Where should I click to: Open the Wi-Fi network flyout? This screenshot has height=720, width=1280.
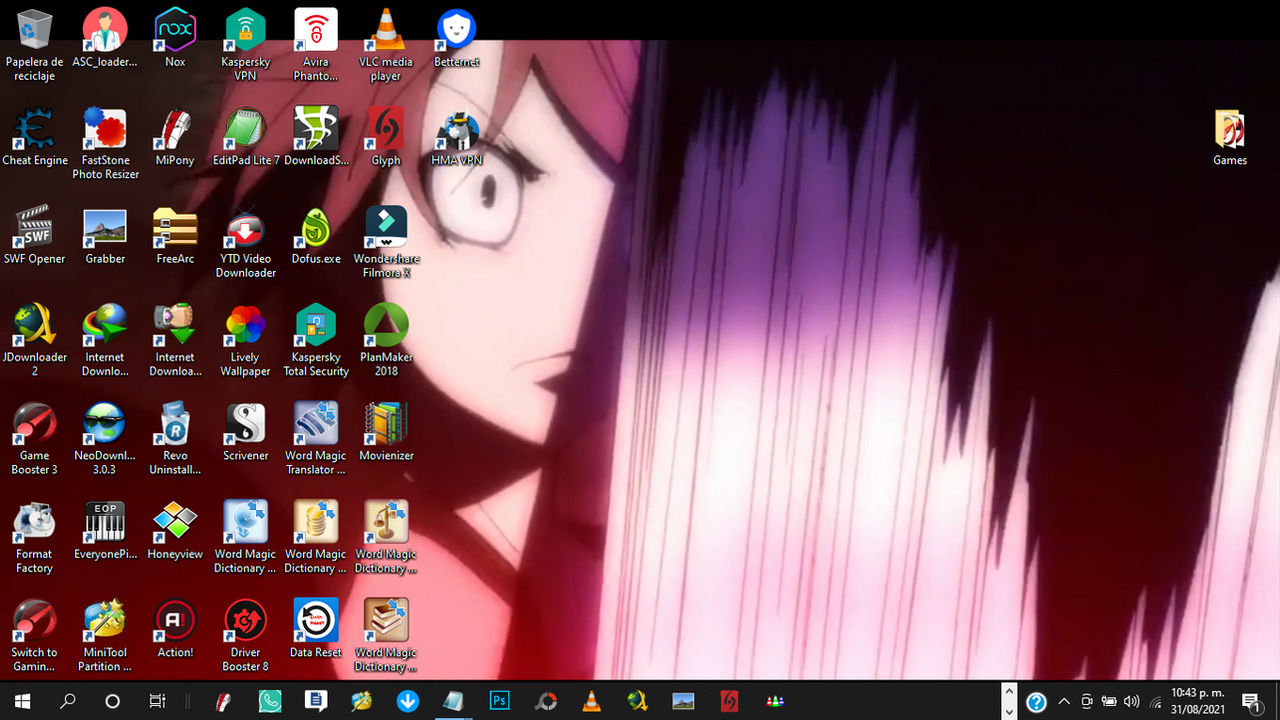1156,701
